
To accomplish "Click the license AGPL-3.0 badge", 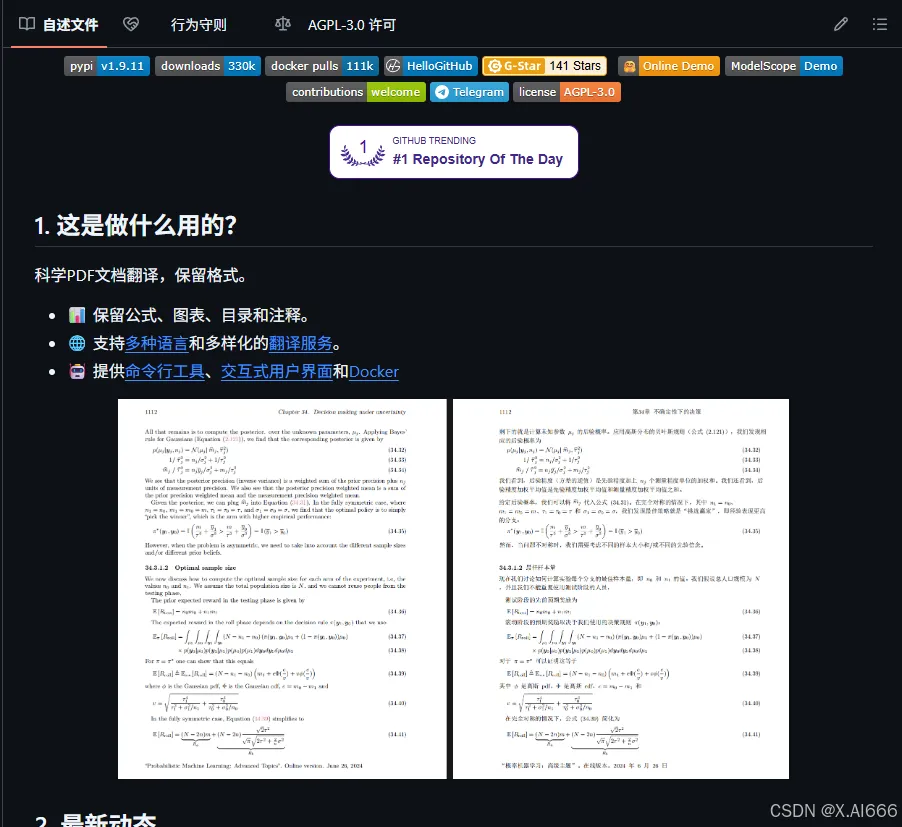I will tap(567, 92).
